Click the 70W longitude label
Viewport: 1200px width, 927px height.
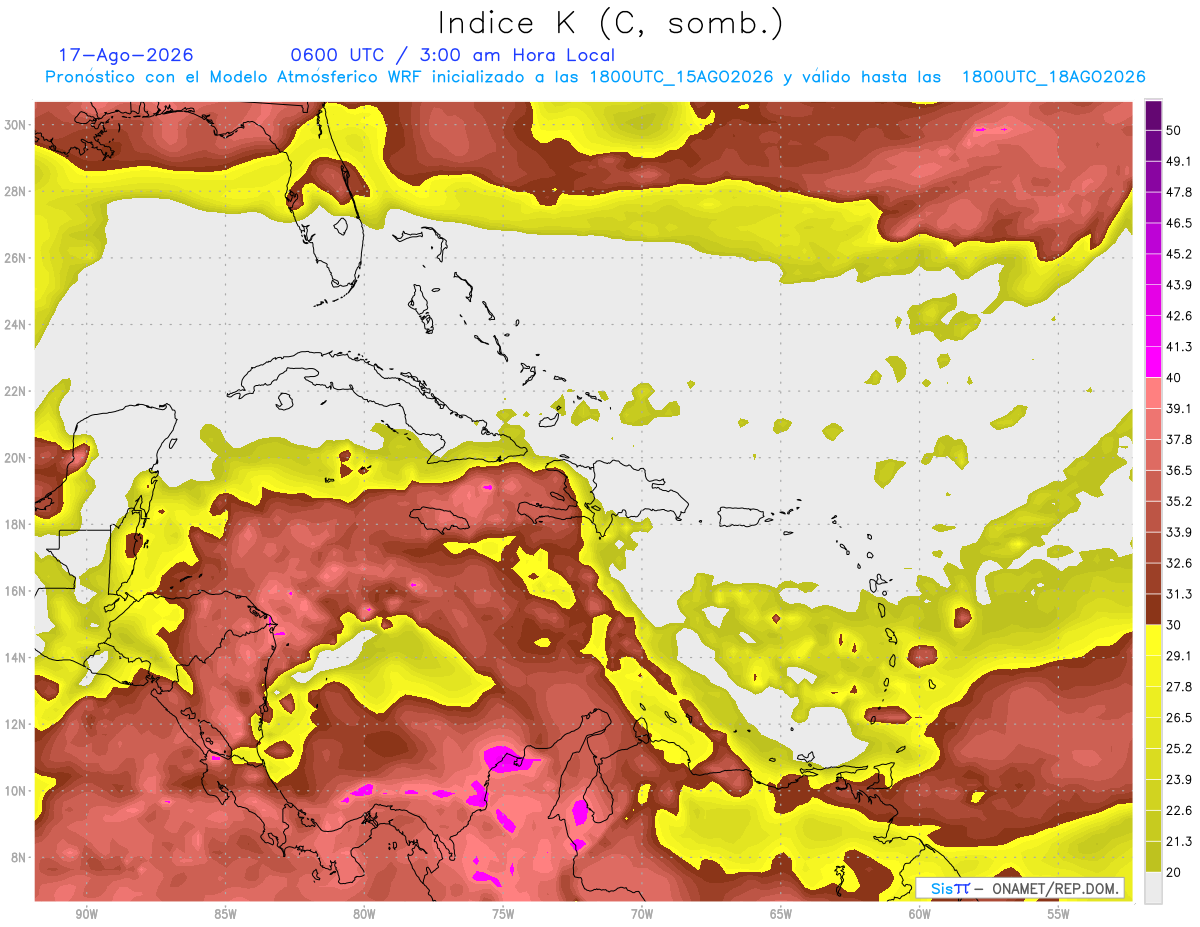642,914
